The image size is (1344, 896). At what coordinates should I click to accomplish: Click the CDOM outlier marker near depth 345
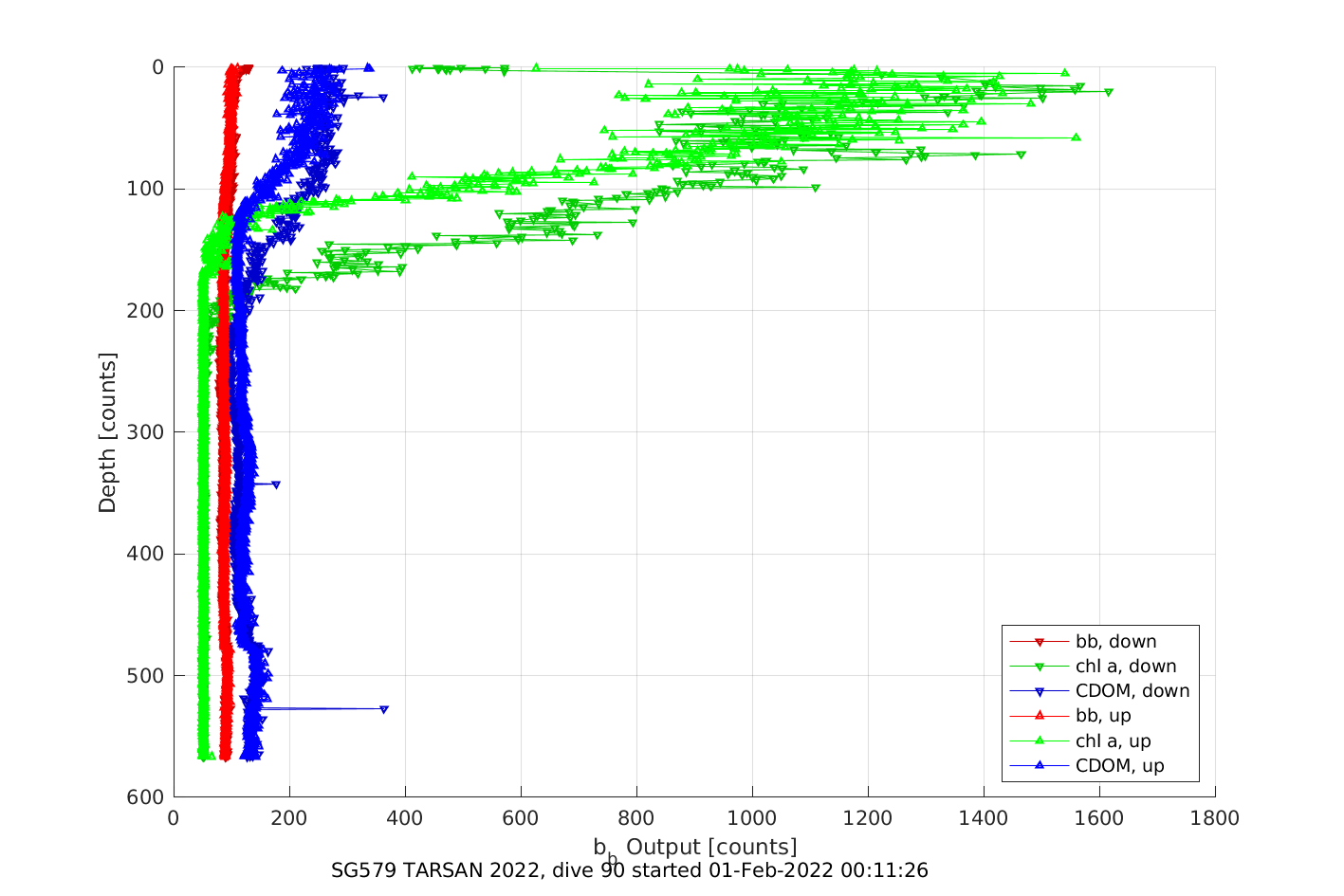click(276, 485)
